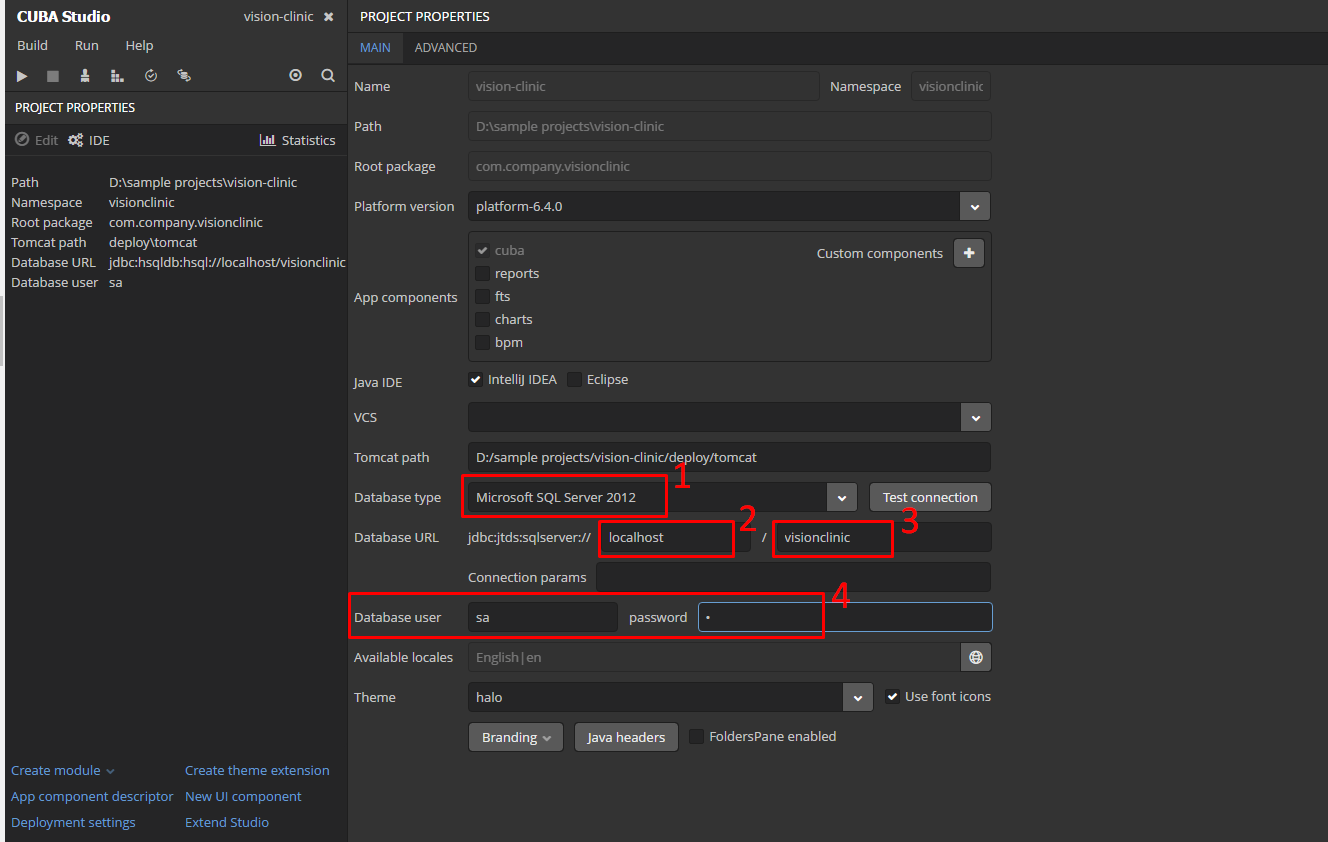Expand the Theme dropdown arrow
The image size is (1328, 842).
point(857,697)
